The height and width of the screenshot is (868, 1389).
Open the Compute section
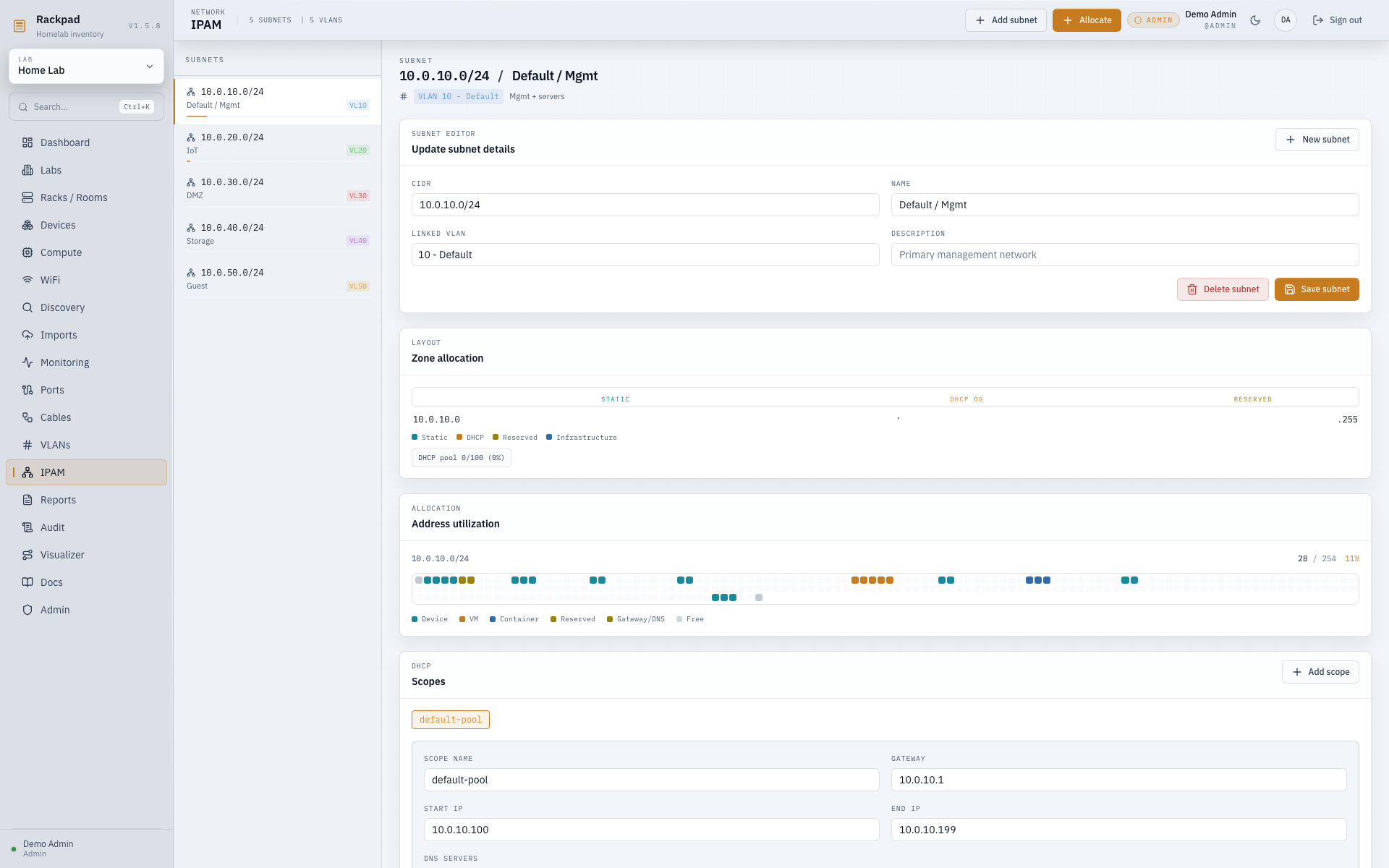86,252
